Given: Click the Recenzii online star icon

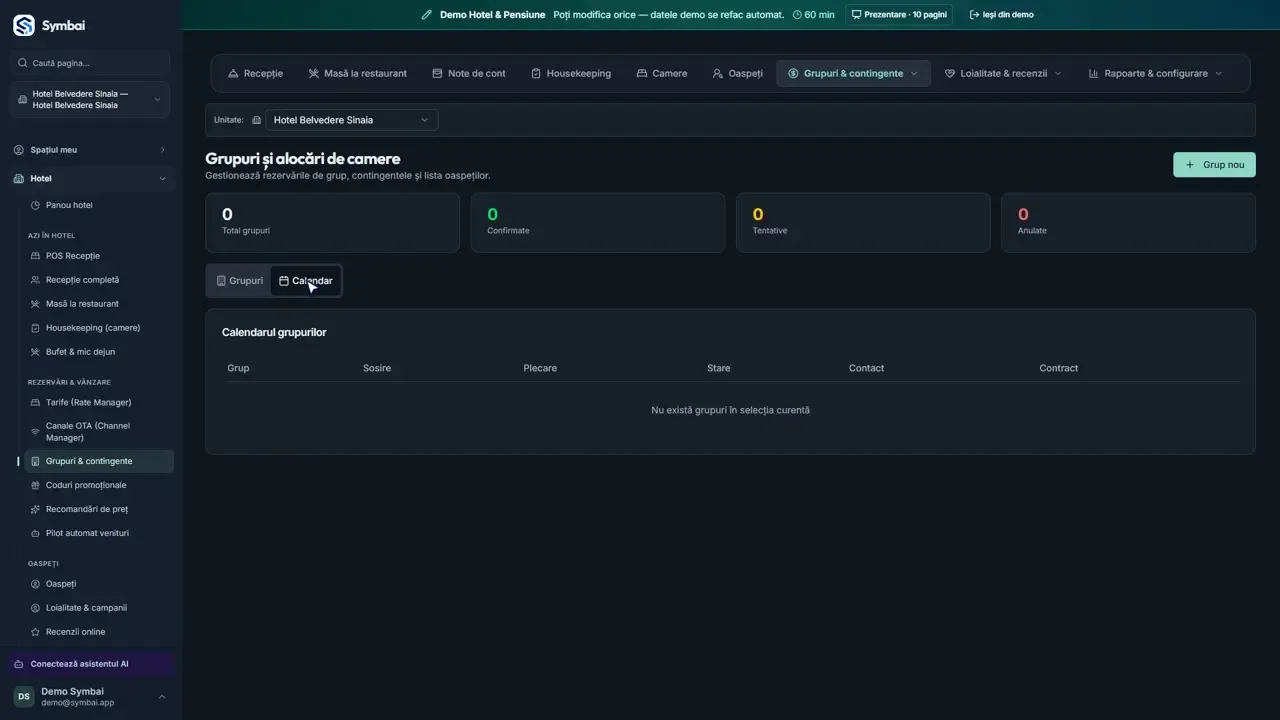Looking at the screenshot, I should tap(35, 632).
